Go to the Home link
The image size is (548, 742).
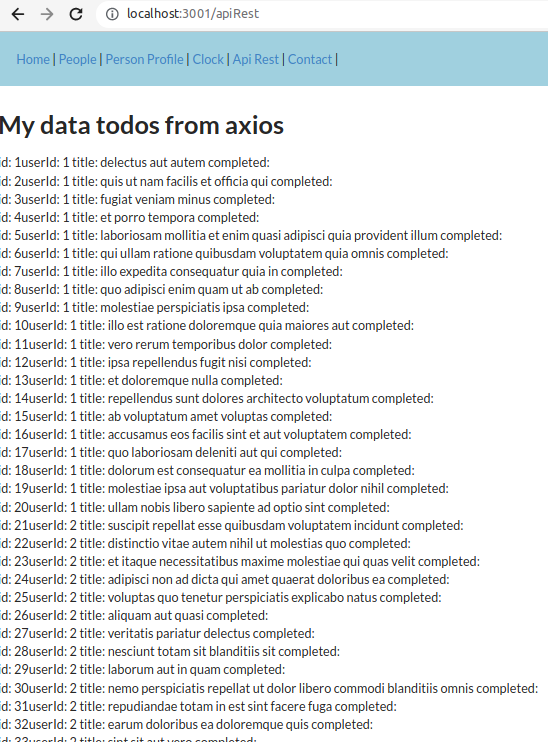point(33,59)
